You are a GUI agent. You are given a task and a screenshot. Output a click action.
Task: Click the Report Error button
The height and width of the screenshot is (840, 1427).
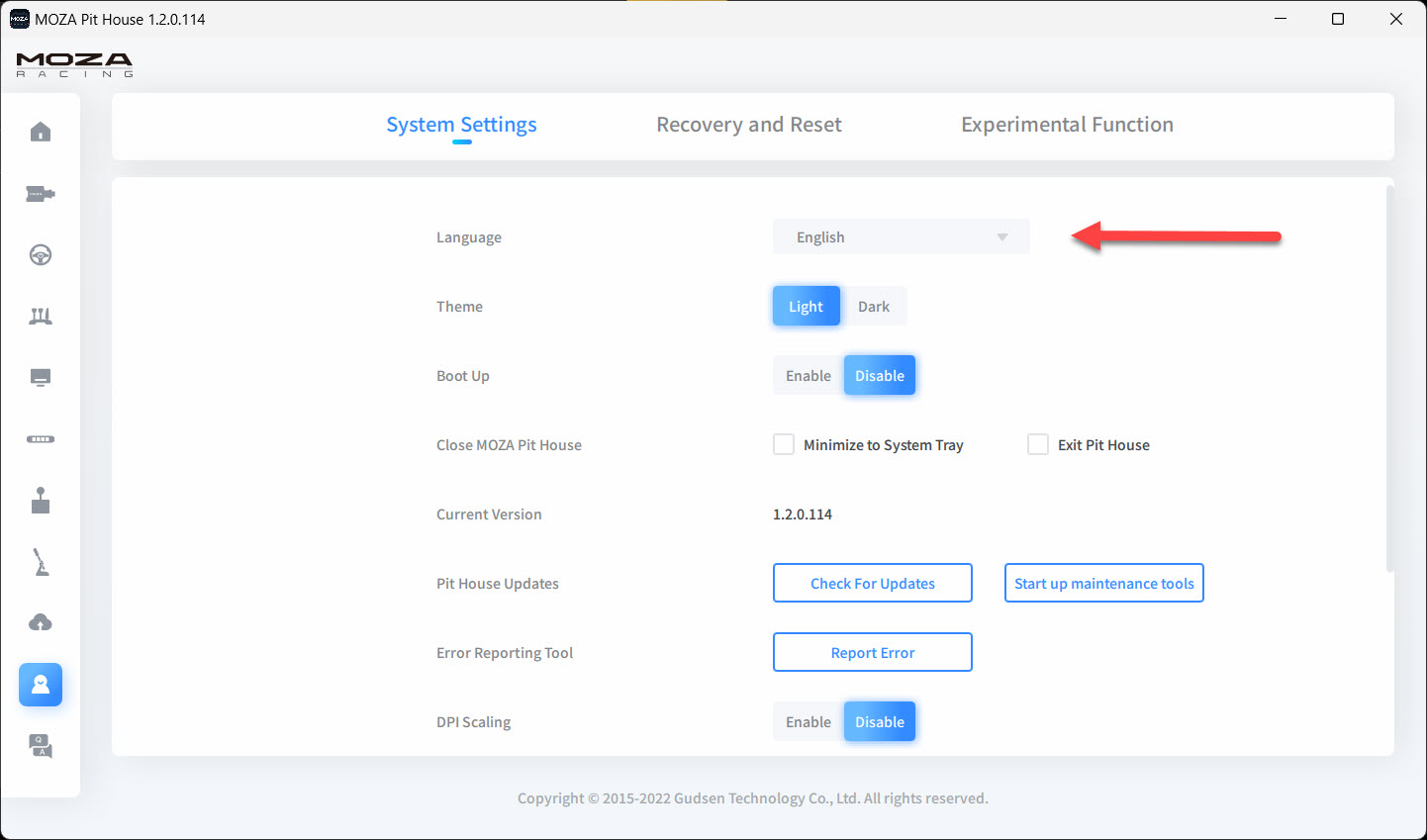point(872,653)
